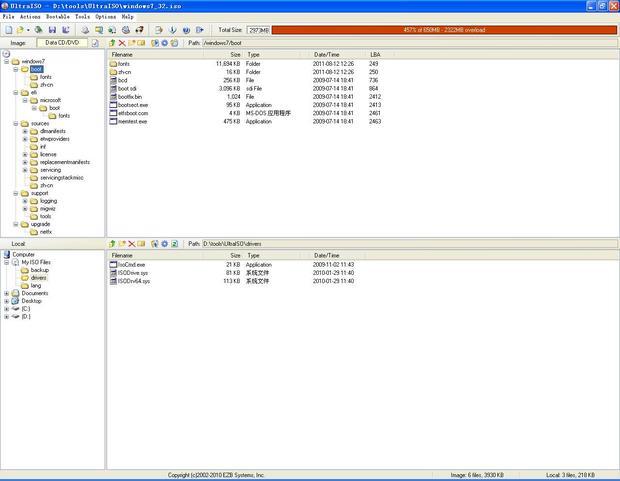Image resolution: width=620 pixels, height=481 pixels.
Task: Click the red Delete X in Local pane
Action: [131, 244]
